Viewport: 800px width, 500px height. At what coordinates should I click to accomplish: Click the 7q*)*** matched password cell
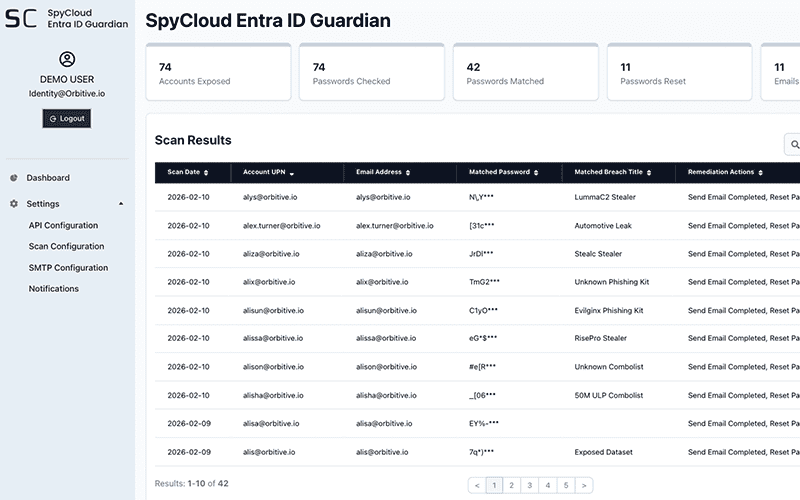[x=481, y=452]
